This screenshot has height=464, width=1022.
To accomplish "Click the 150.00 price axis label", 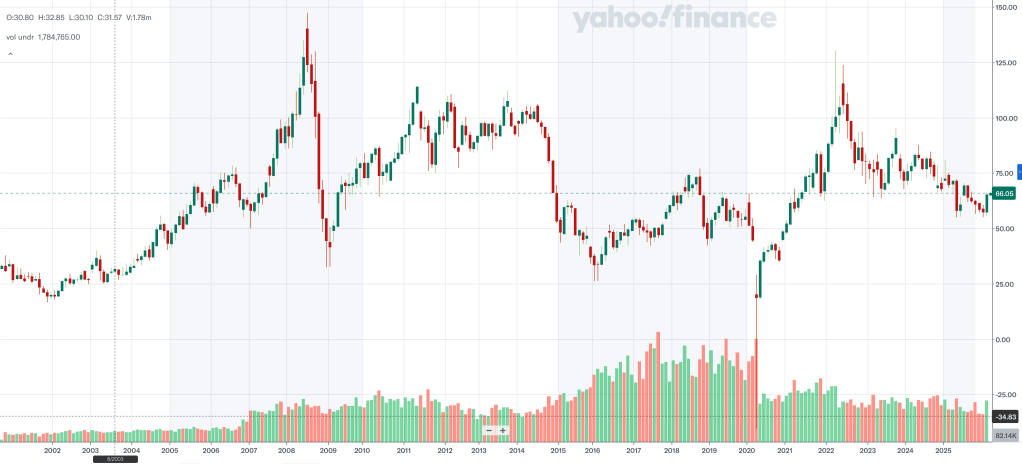I will pyautogui.click(x=1003, y=8).
